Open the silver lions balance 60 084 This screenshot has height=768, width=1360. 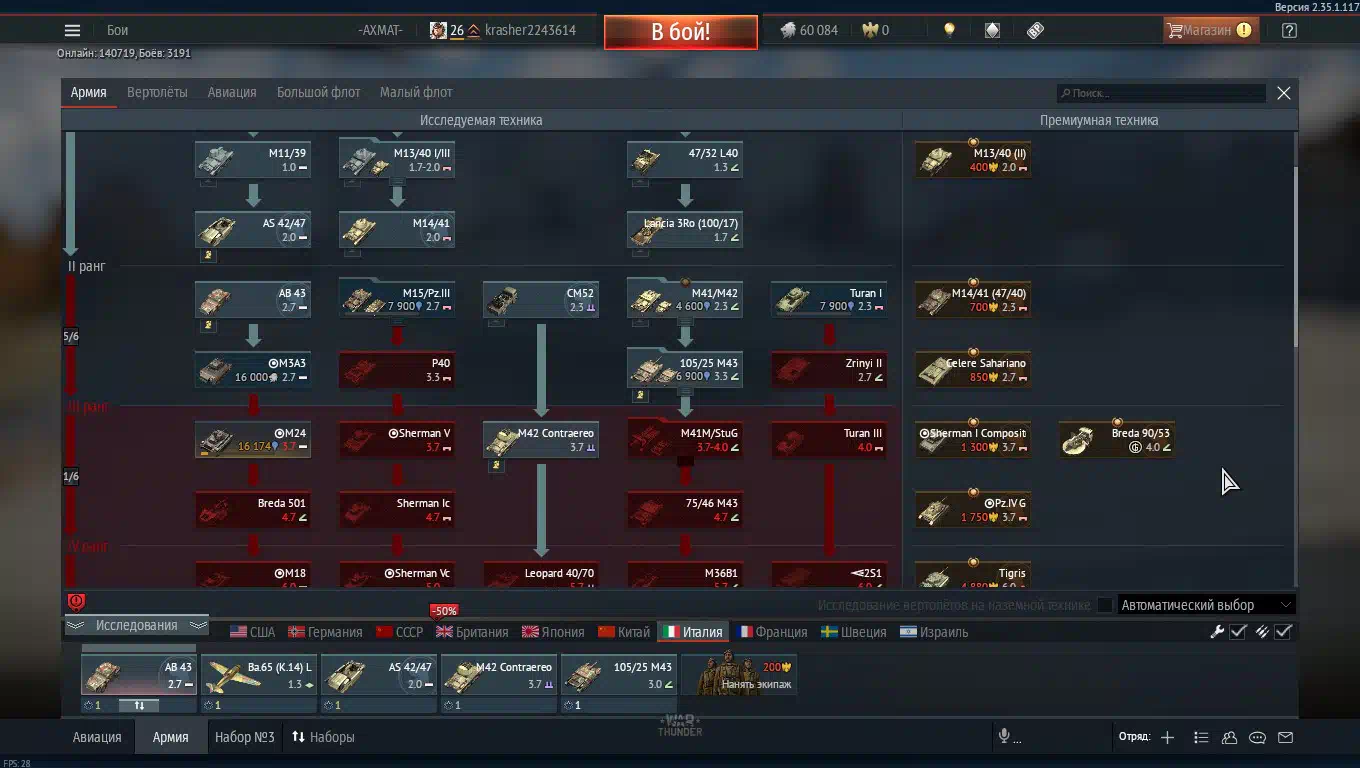[808, 30]
